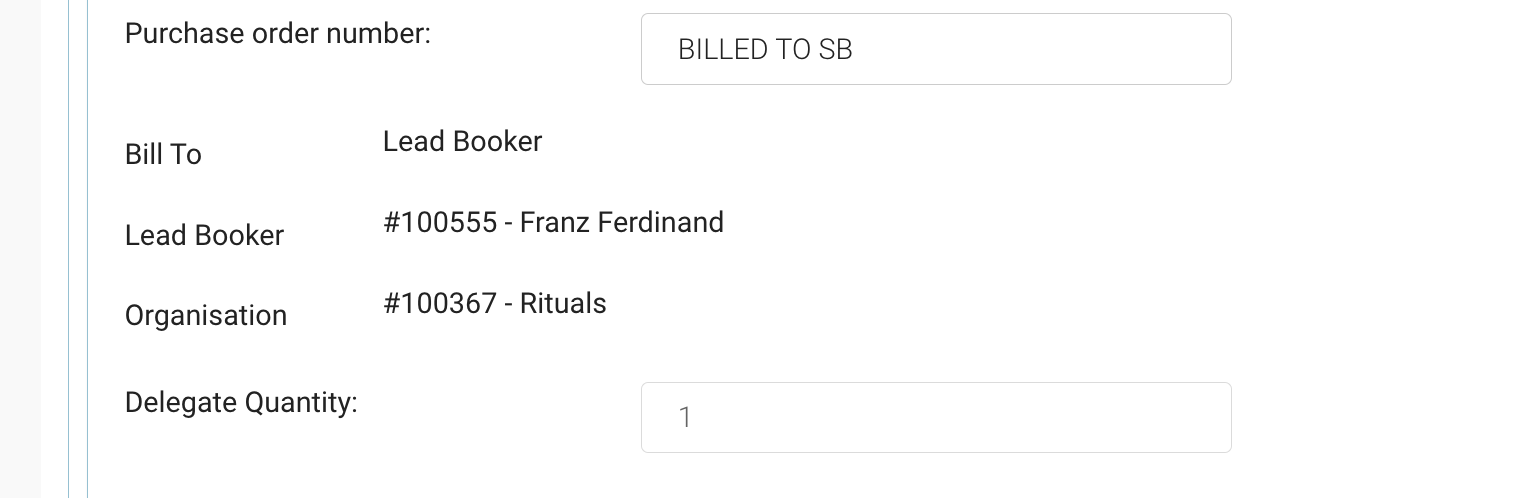This screenshot has width=1524, height=498.
Task: Click the 'Delegate Quantity:' label
Action: pyautogui.click(x=241, y=403)
